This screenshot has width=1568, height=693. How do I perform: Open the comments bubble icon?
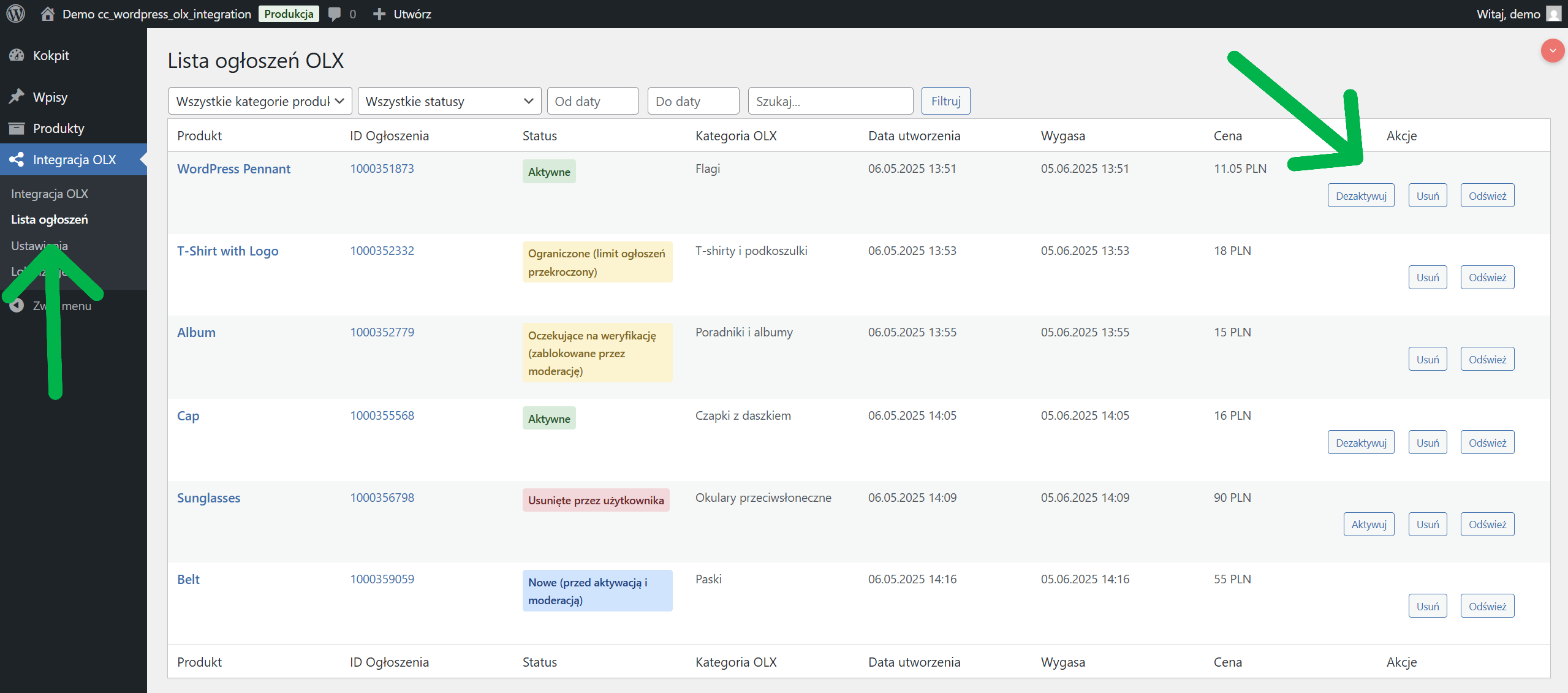coord(335,13)
